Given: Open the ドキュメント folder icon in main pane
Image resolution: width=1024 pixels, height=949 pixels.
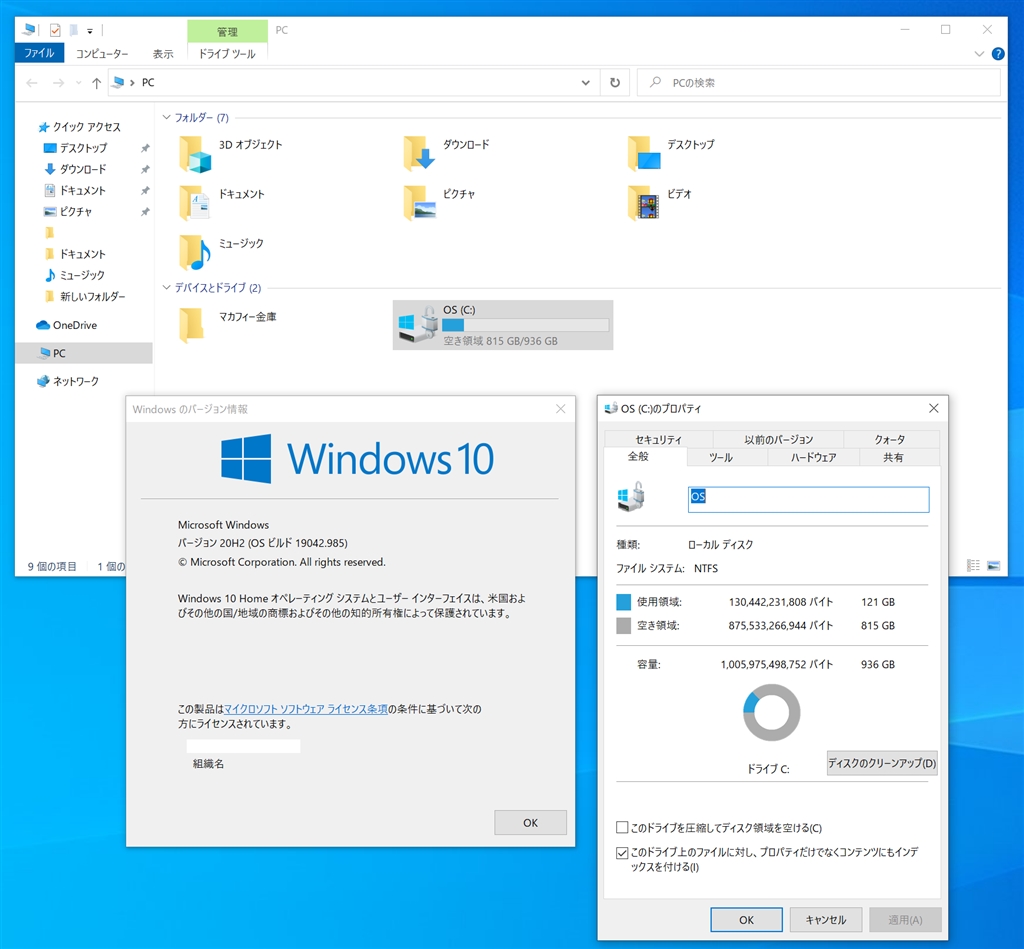Looking at the screenshot, I should 195,202.
